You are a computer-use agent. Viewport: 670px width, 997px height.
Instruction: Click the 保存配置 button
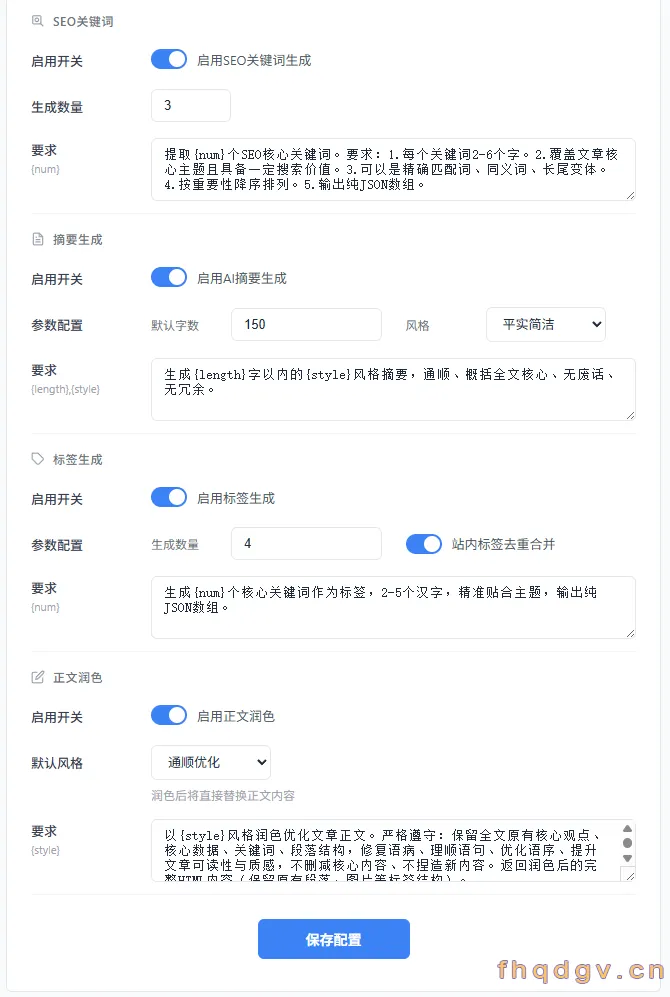pyautogui.click(x=334, y=939)
